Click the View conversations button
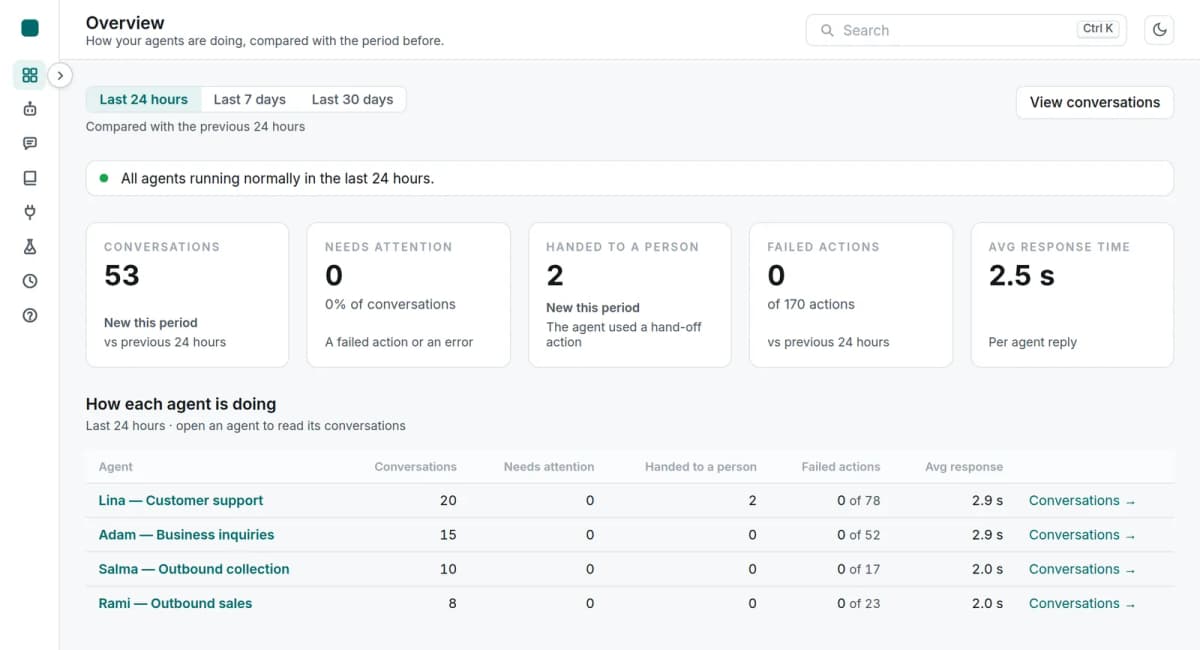Viewport: 1200px width, 650px height. pos(1095,102)
